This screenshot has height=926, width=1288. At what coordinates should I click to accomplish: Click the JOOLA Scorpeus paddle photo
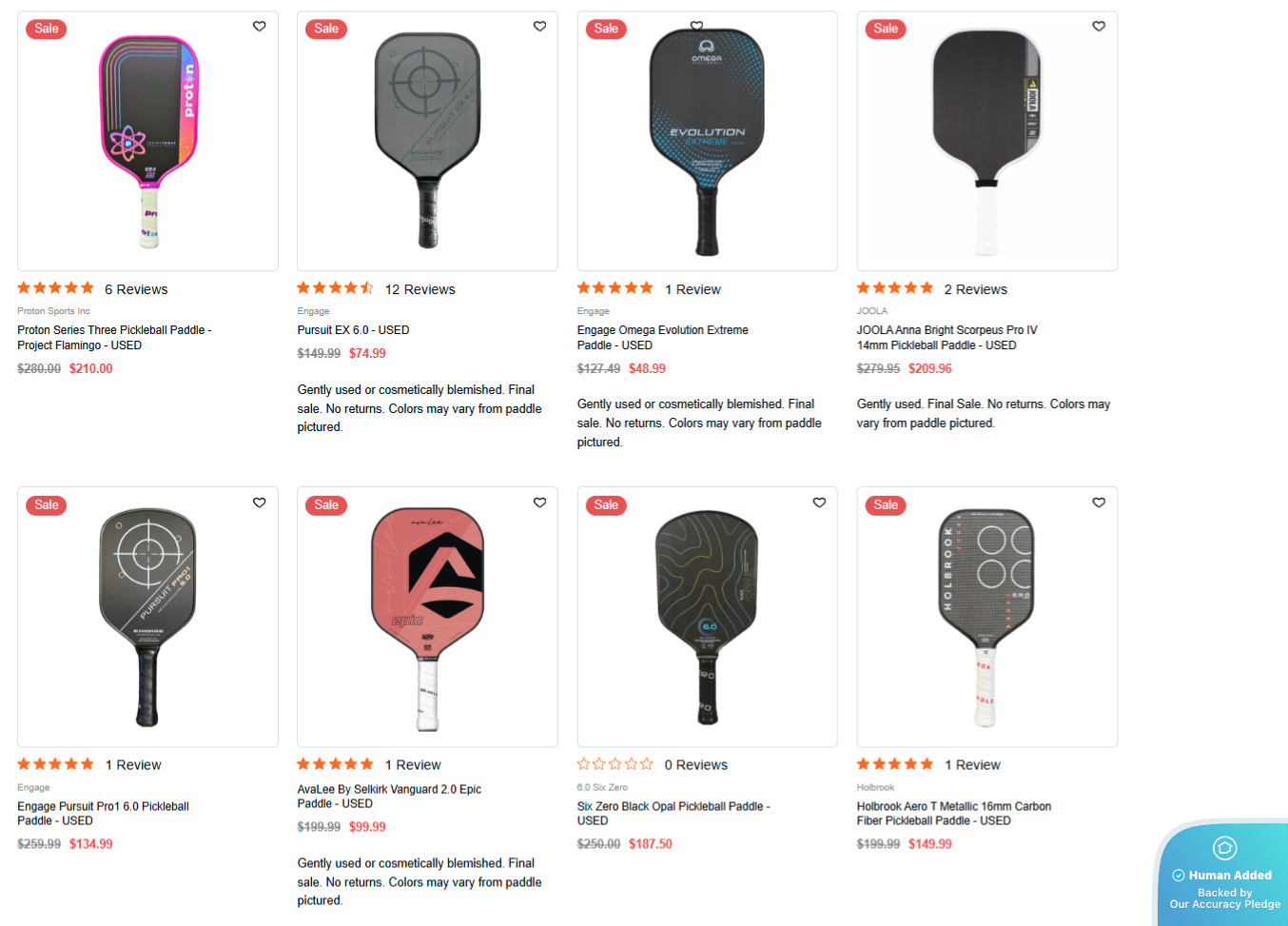986,141
